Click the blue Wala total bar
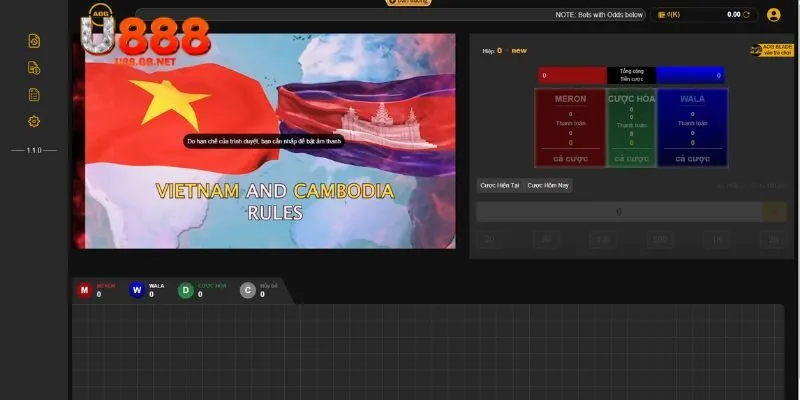Image resolution: width=800 pixels, height=400 pixels. [x=690, y=76]
